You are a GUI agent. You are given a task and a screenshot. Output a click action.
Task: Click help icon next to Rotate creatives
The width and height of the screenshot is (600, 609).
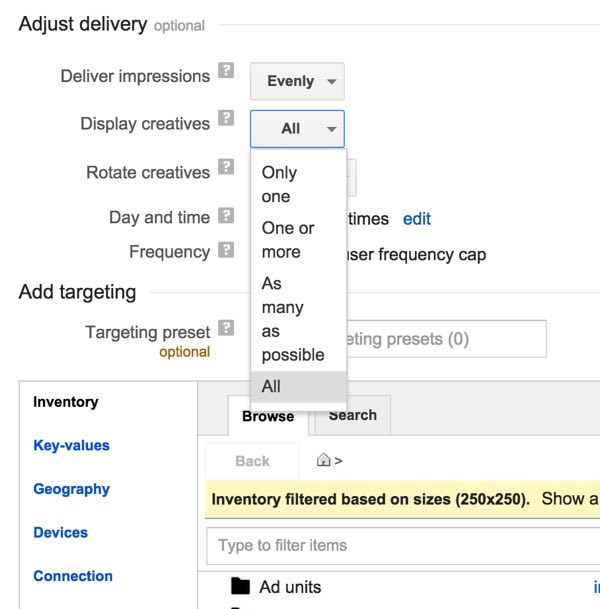[x=227, y=168]
